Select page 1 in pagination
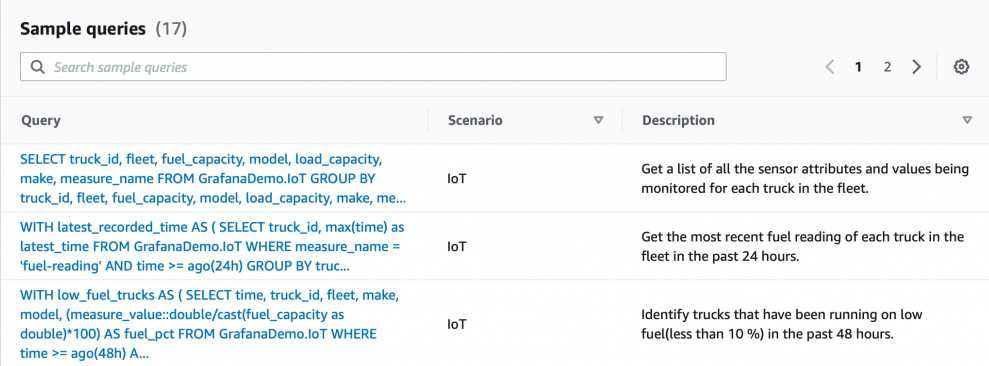Image resolution: width=989 pixels, height=366 pixels. click(x=858, y=67)
